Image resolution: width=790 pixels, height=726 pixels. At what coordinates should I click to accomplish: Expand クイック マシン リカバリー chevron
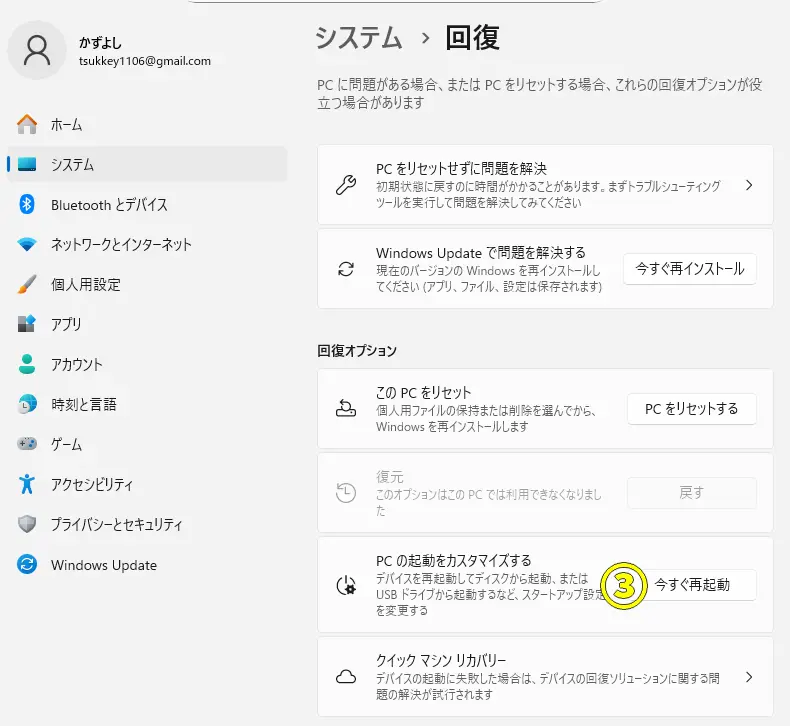click(749, 677)
